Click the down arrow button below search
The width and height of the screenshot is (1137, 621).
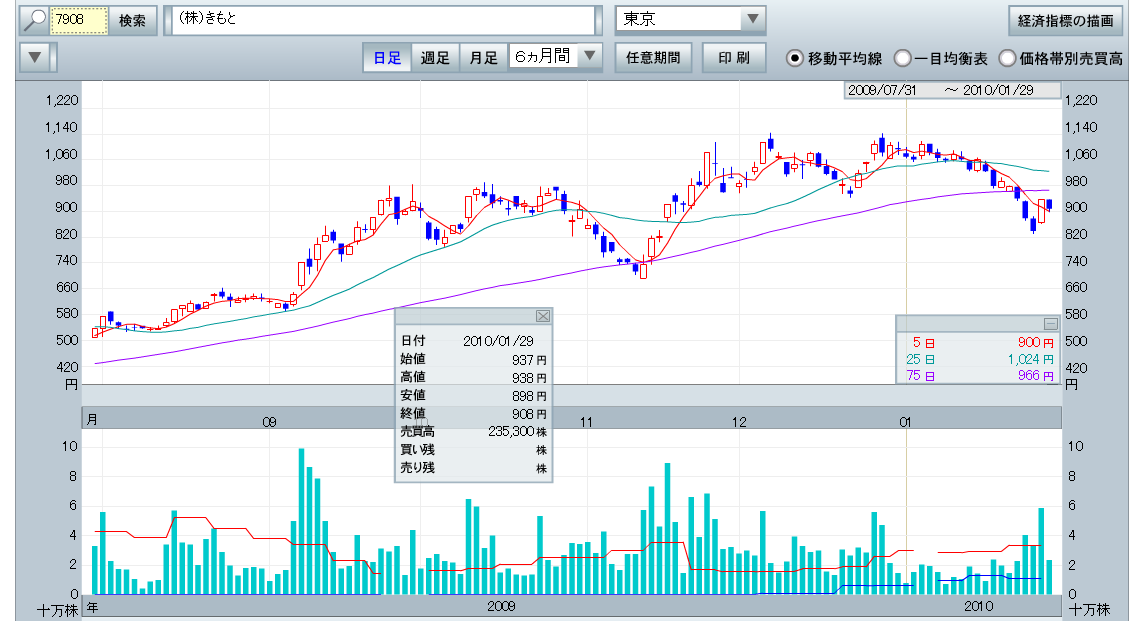(35, 57)
